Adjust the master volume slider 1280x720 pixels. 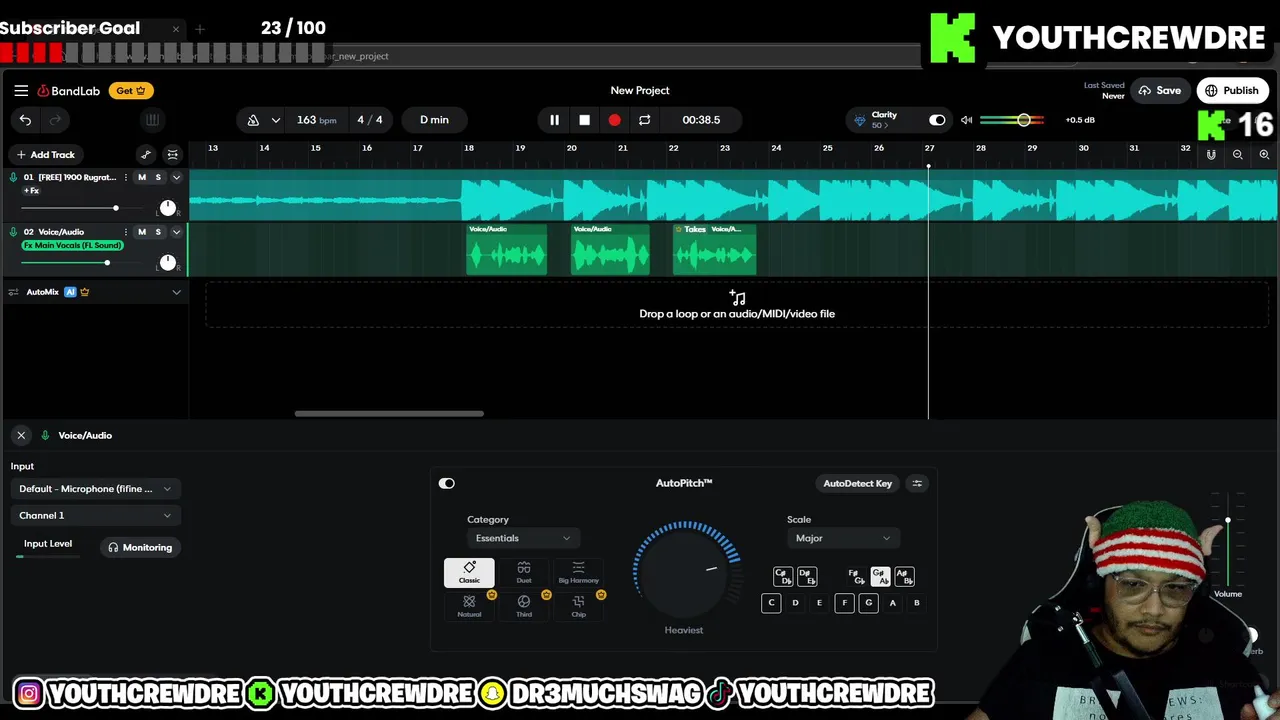point(1012,120)
